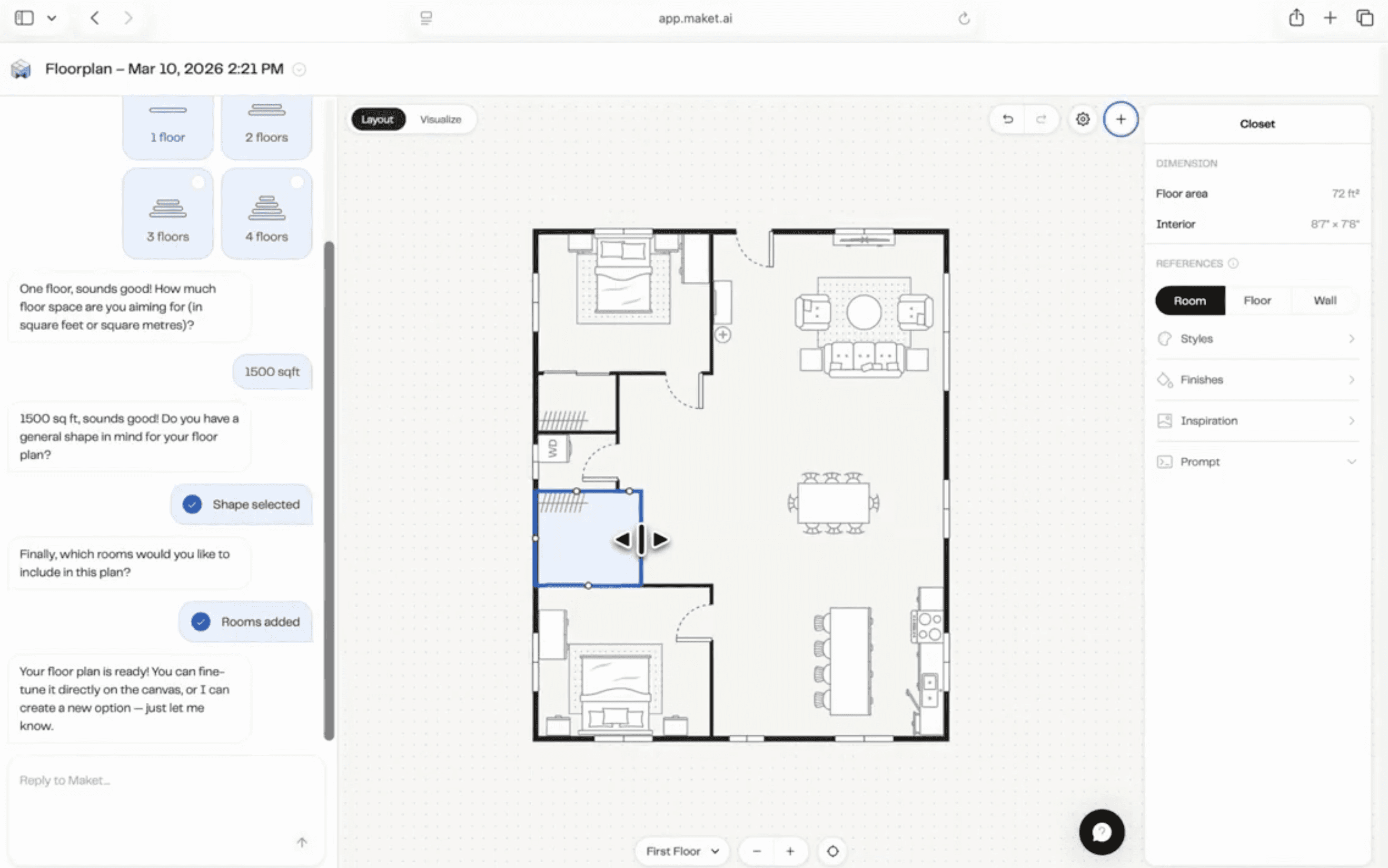The height and width of the screenshot is (868, 1388).
Task: Click the zoom out minus button
Action: pos(756,851)
